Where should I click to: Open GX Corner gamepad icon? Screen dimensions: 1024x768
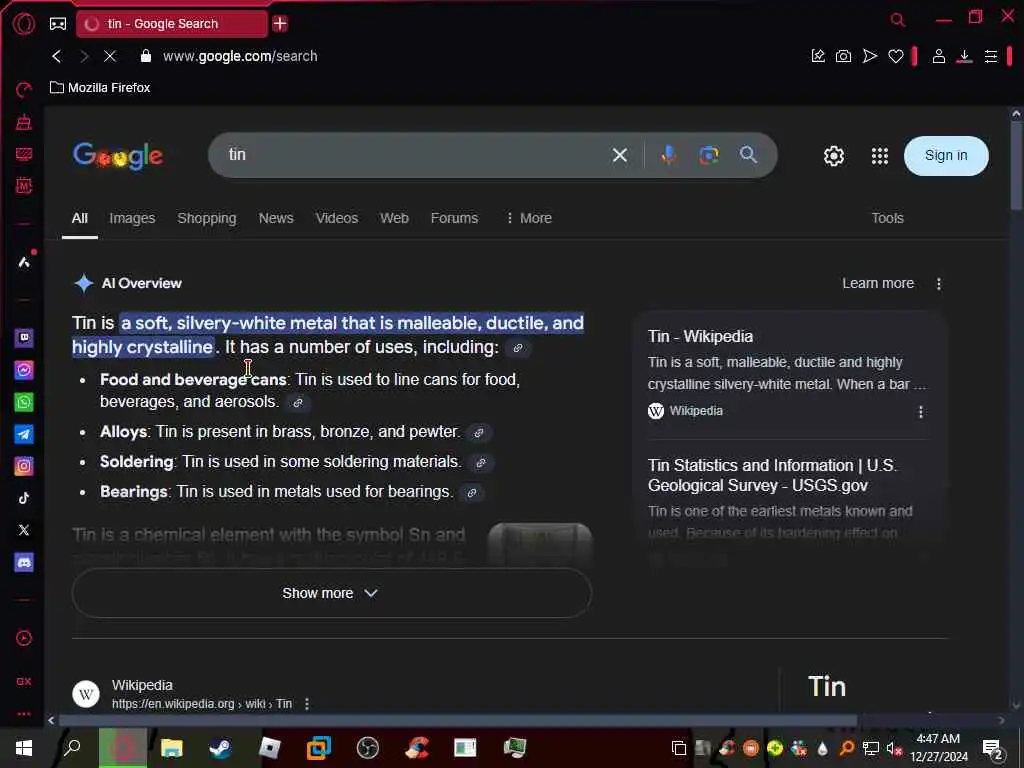[x=58, y=24]
